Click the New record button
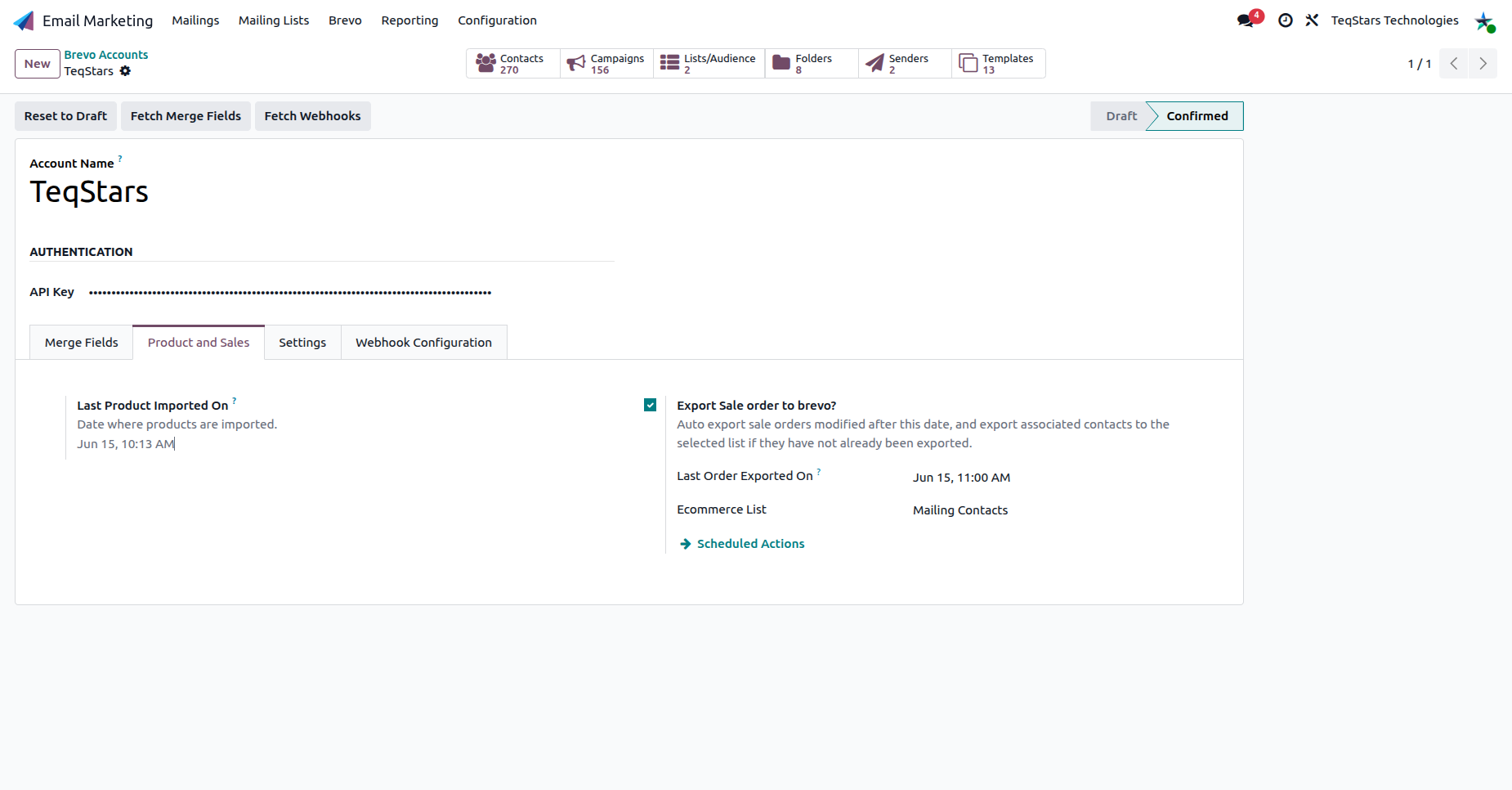The width and height of the screenshot is (1512, 790). coord(38,64)
